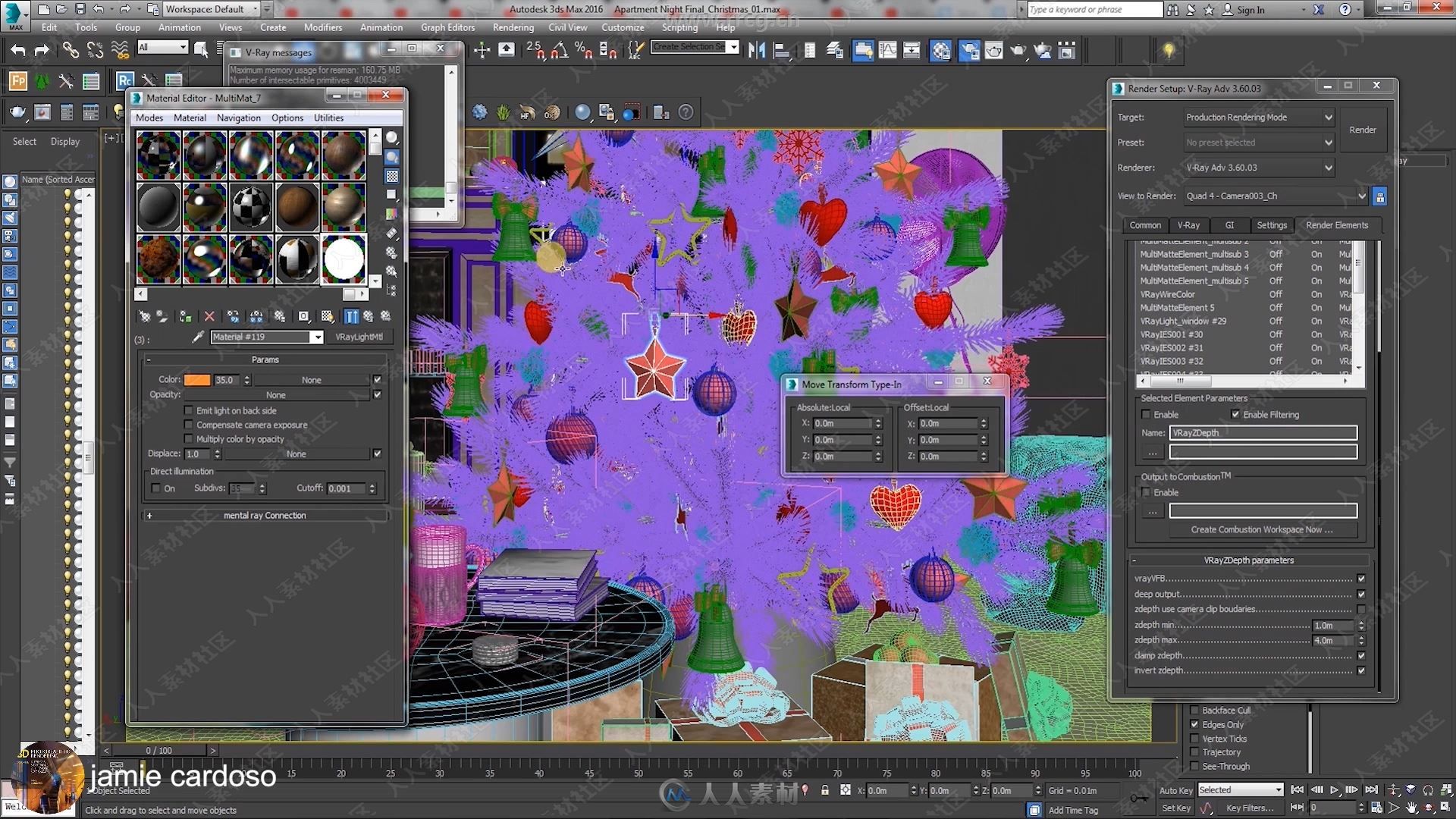Open the Renderer dropdown showing V-Ray Adv
The width and height of the screenshot is (1456, 819).
point(1259,168)
